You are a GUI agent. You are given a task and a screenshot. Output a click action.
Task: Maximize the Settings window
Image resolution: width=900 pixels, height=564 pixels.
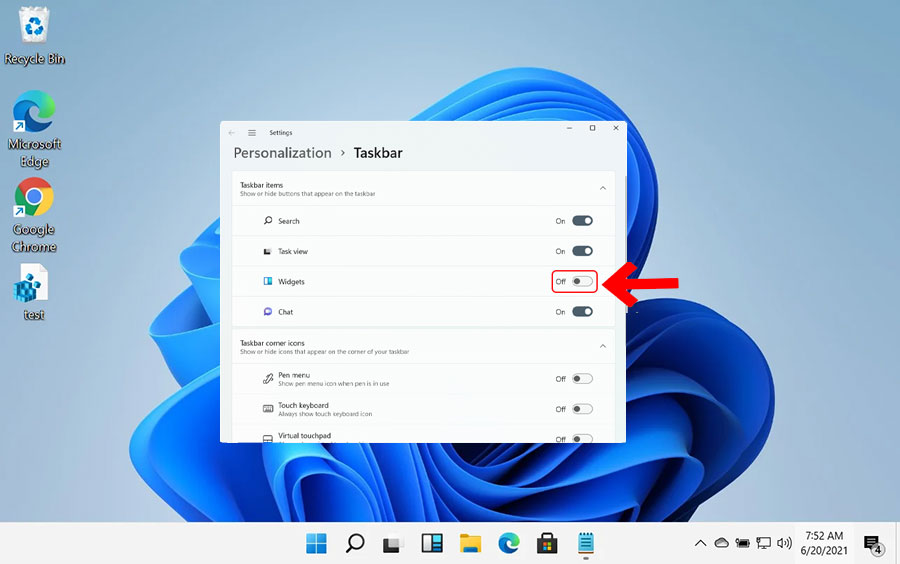[592, 128]
